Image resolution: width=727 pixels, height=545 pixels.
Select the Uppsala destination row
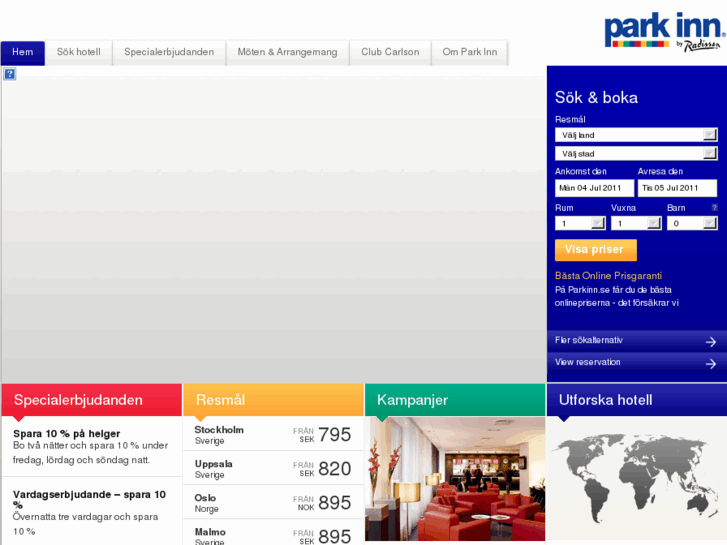click(x=274, y=468)
